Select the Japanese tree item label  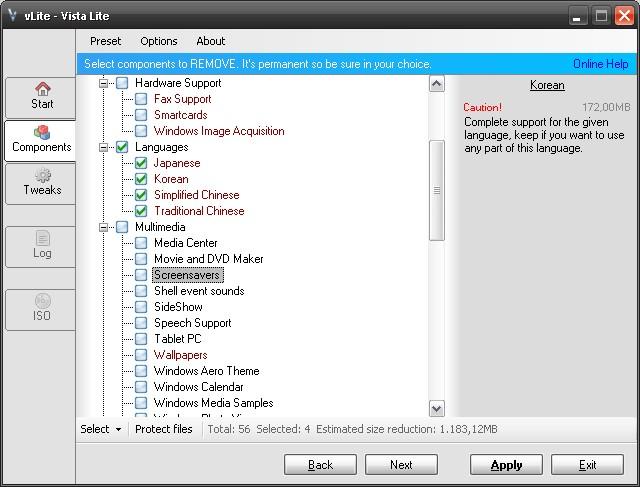[x=177, y=163]
